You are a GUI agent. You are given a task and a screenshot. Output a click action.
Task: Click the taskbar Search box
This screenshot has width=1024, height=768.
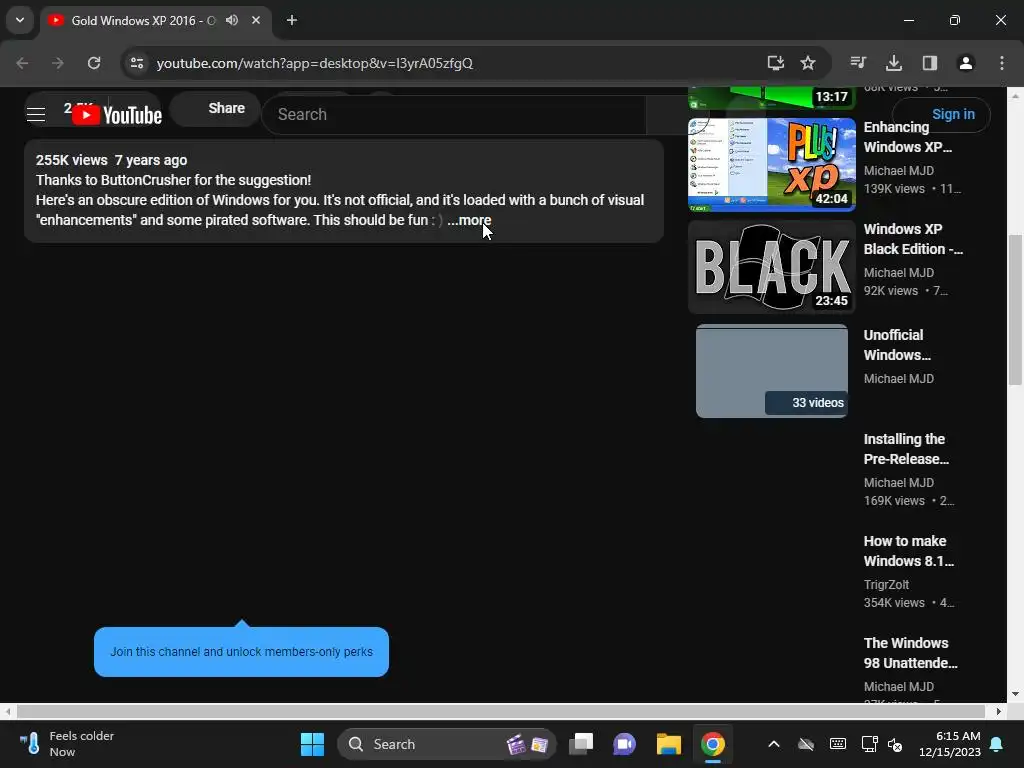[446, 744]
